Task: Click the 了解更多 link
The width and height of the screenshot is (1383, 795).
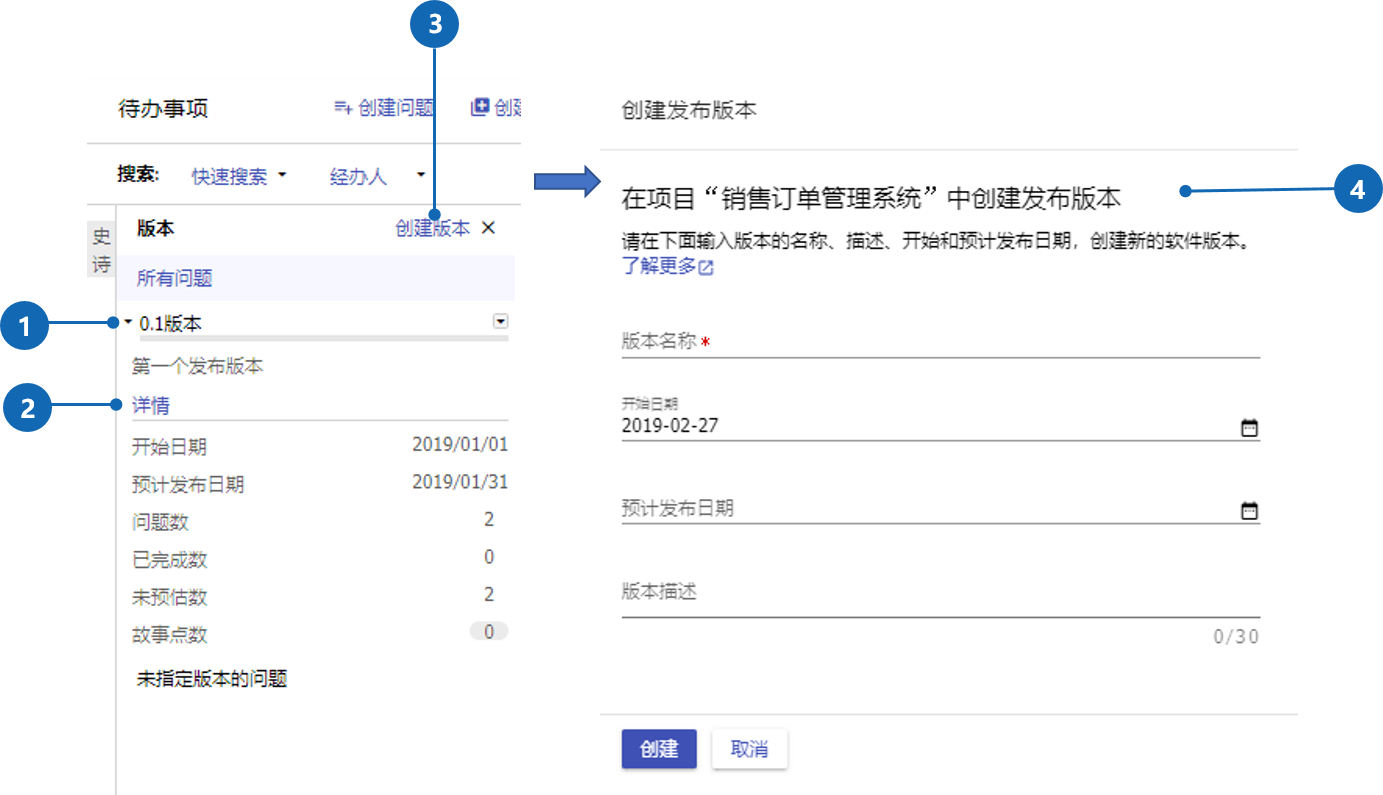Action: pyautogui.click(x=667, y=267)
